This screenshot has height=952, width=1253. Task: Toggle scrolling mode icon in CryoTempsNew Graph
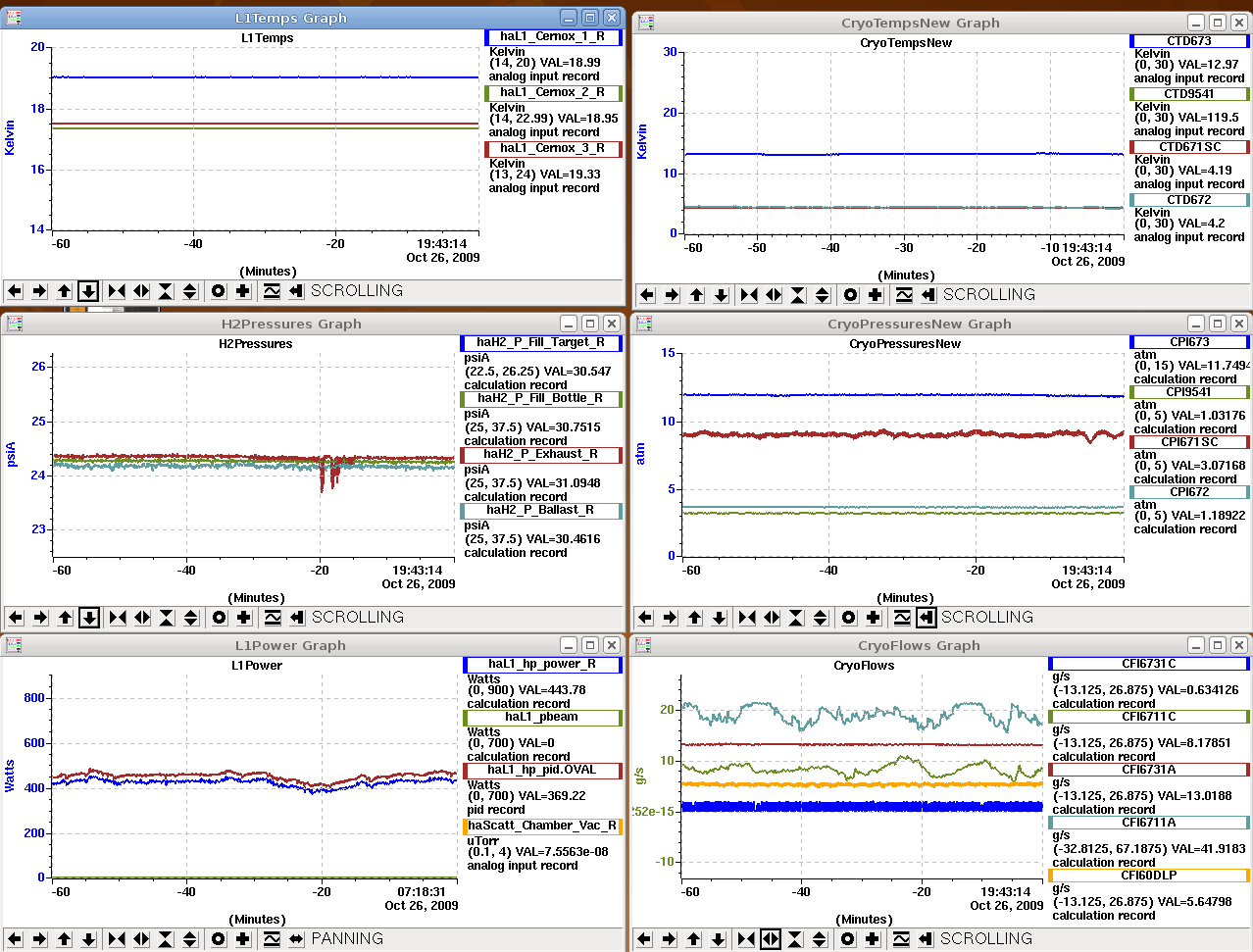click(928, 295)
